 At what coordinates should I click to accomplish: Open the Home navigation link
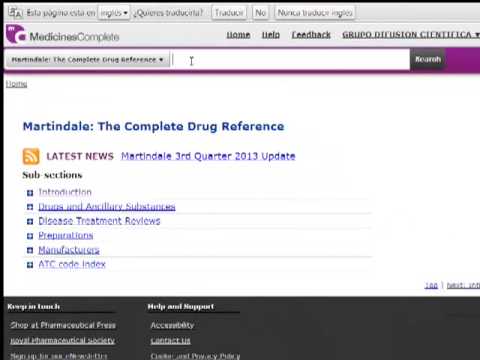238,35
